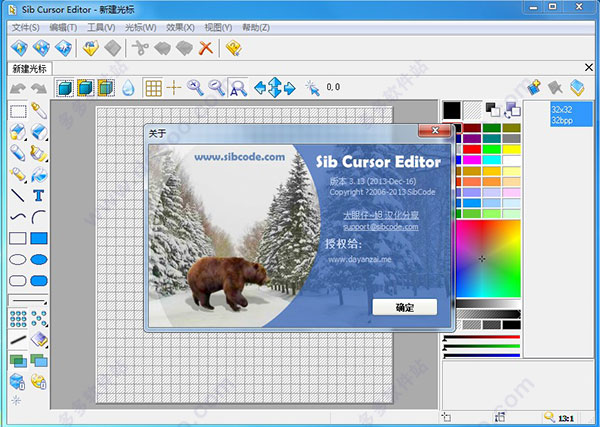Pick the bright green palette swatch

tap(492, 149)
